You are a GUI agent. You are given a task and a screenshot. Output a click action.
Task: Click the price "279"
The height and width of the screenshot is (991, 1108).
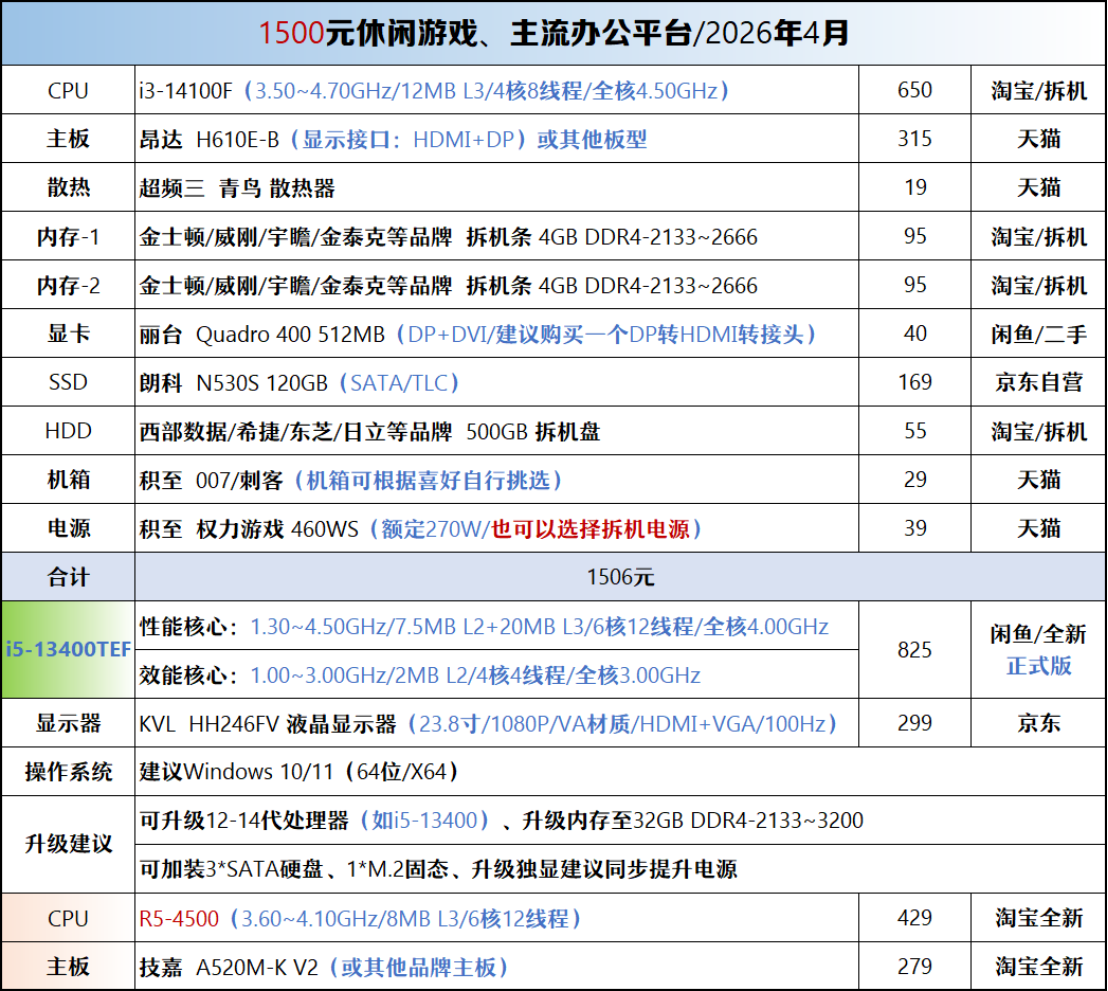(x=914, y=966)
